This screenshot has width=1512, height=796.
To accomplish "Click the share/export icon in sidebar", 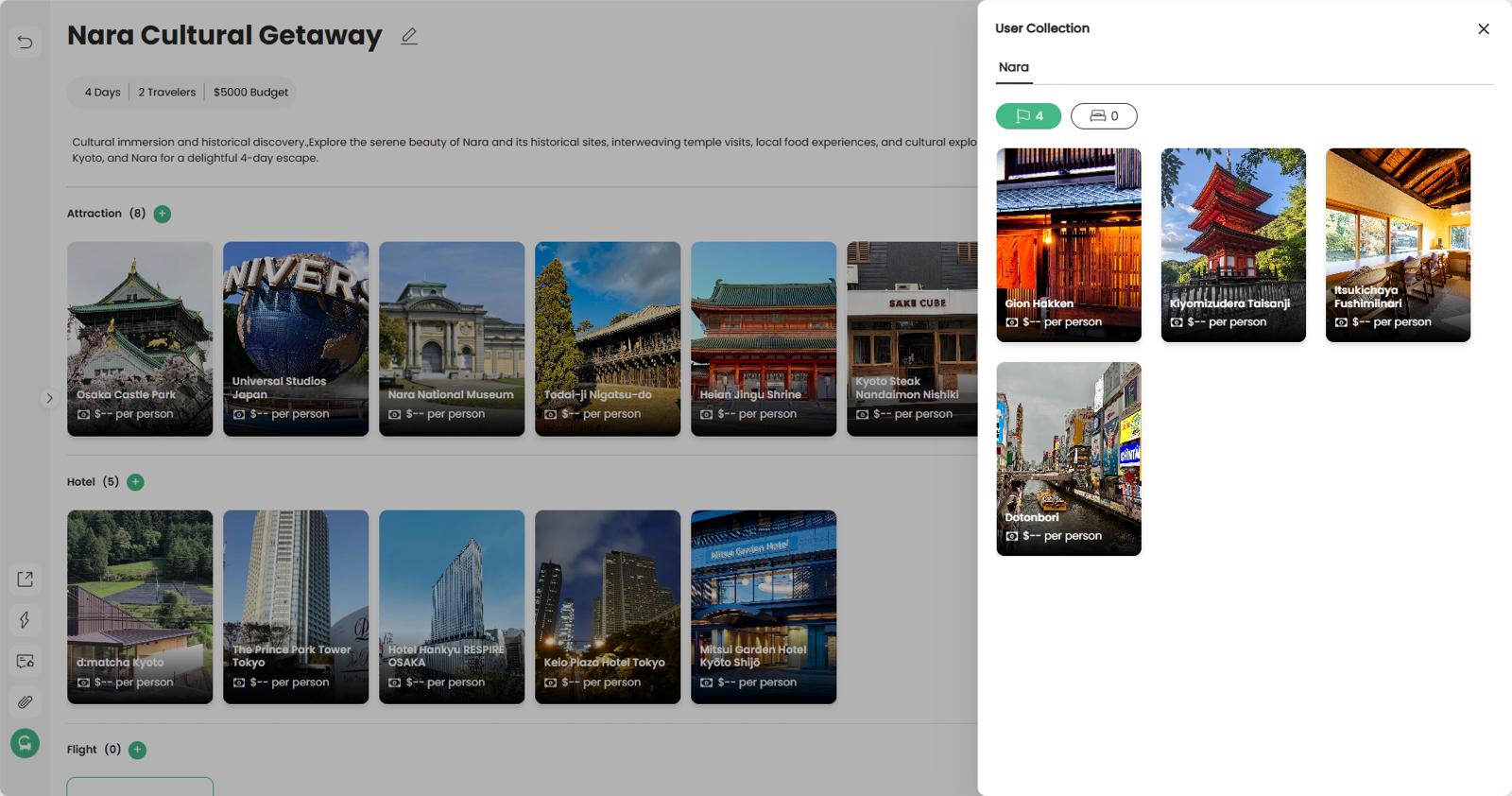I will [x=26, y=579].
